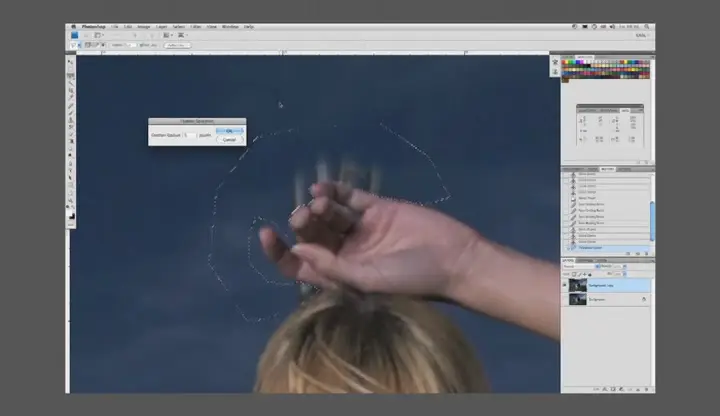
Task: Open the top collapsed panel icon beside Swatches
Action: pos(555,62)
